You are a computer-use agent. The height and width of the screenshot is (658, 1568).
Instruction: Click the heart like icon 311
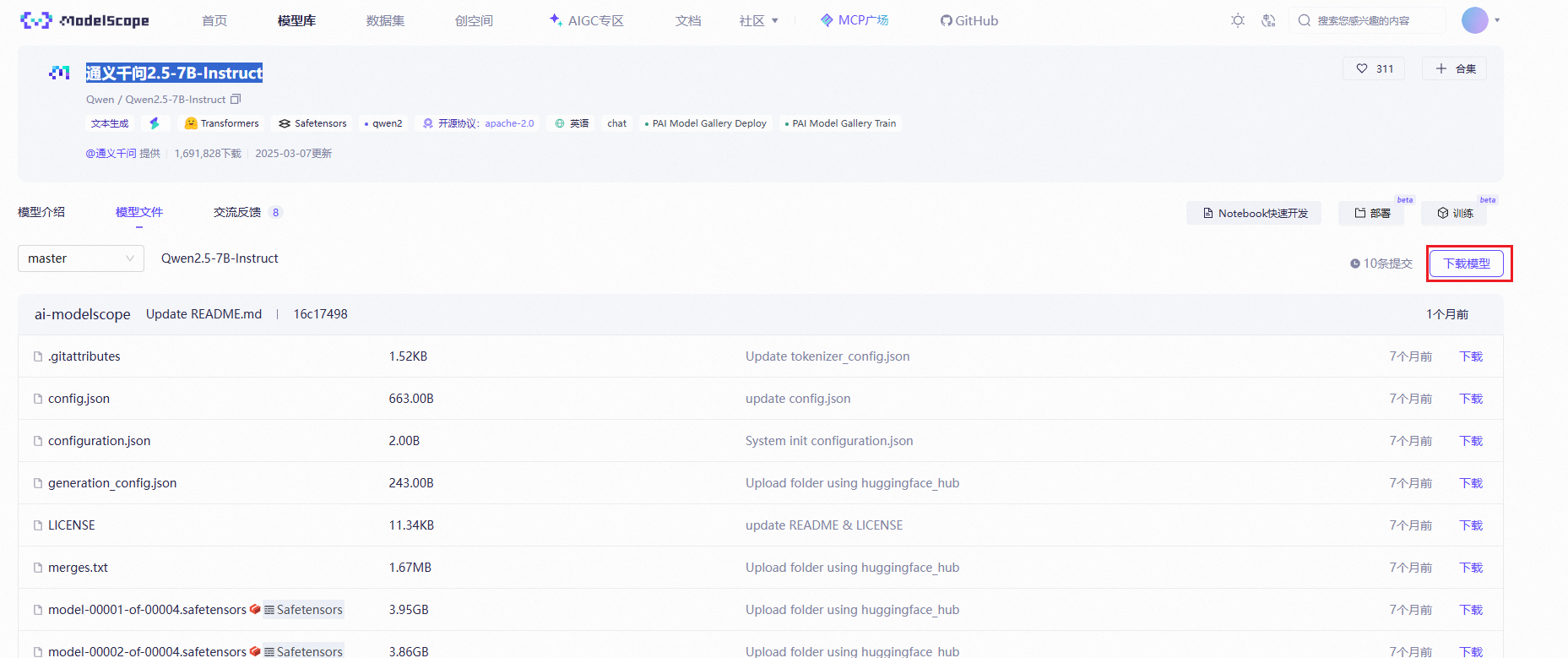1362,68
